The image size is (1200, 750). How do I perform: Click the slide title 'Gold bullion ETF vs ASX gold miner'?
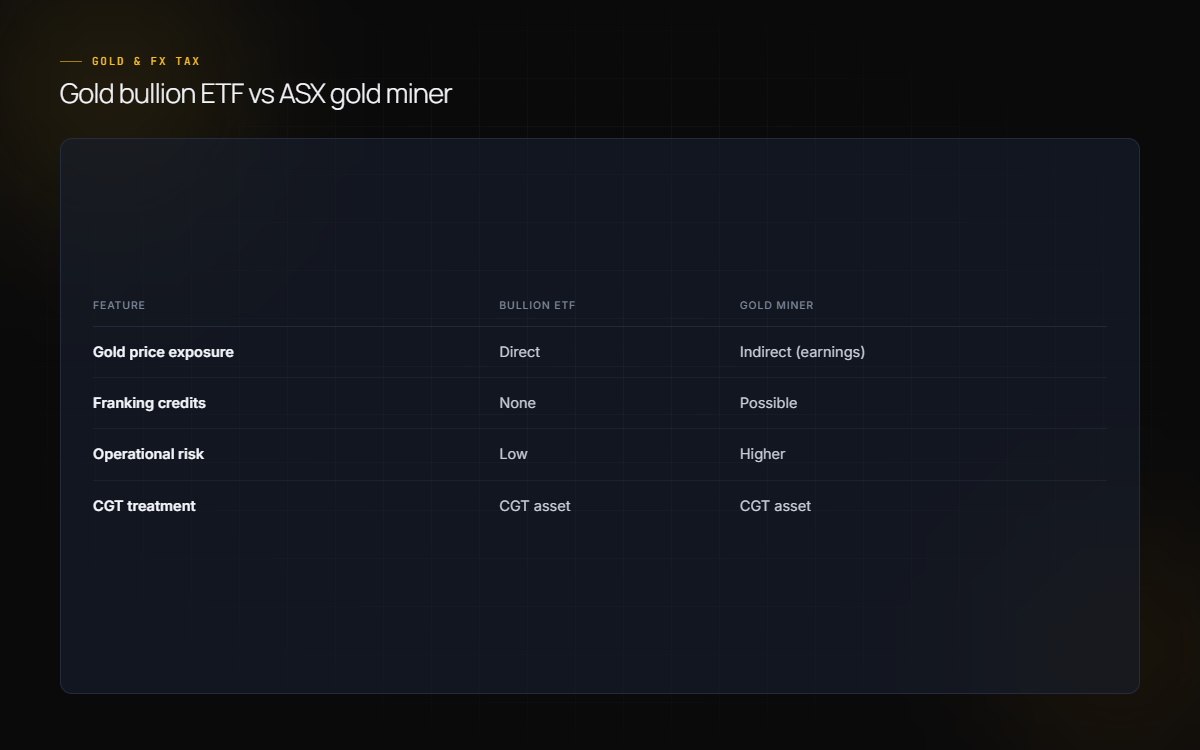point(256,94)
